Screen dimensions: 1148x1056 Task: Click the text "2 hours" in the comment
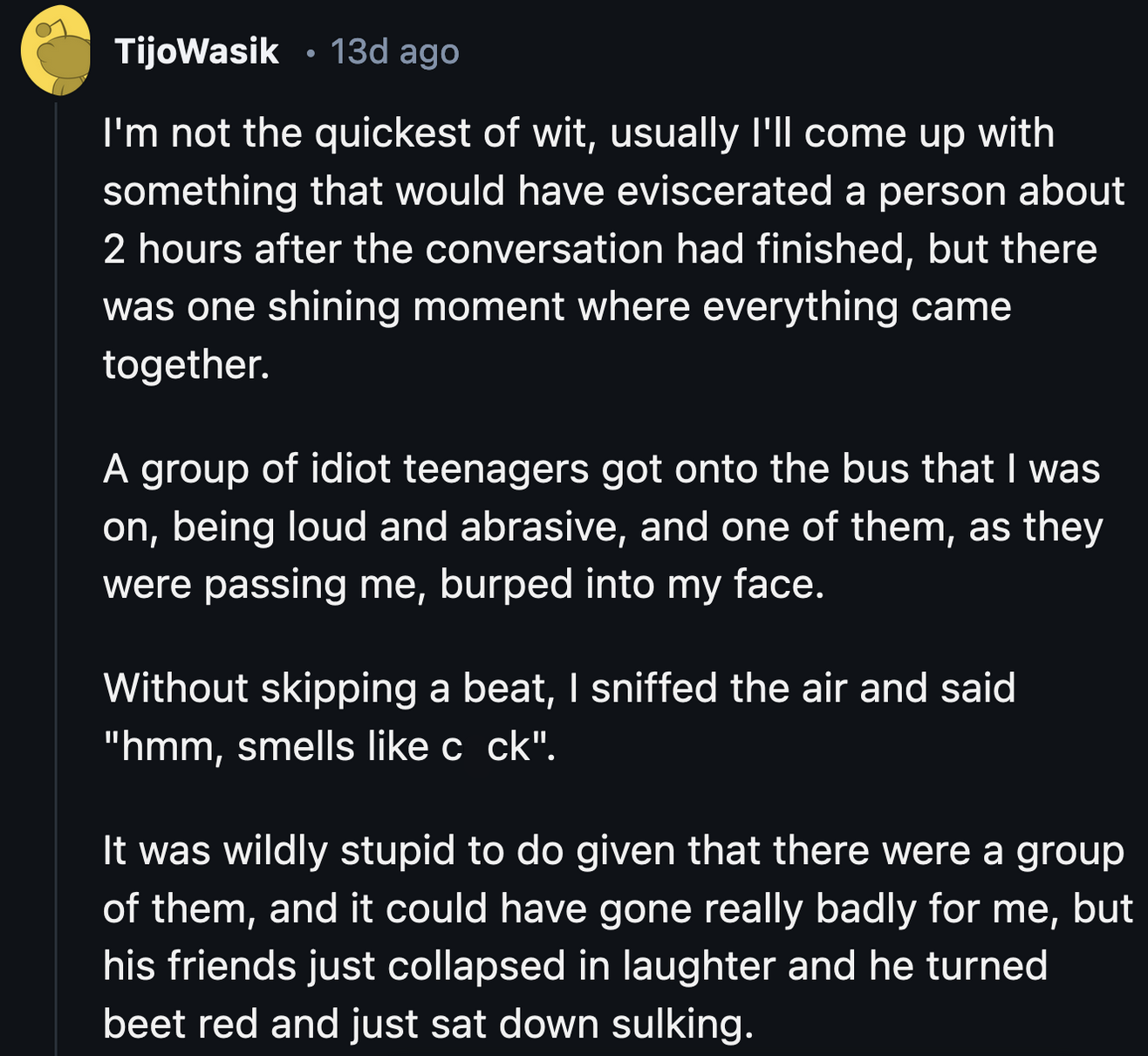tap(173, 250)
